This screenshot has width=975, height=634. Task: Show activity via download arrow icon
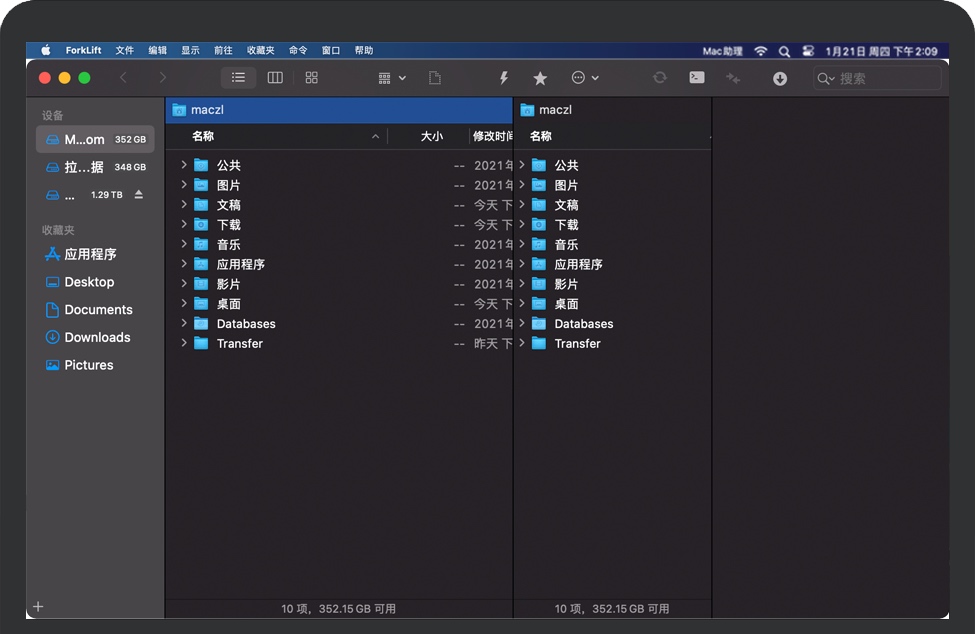780,79
